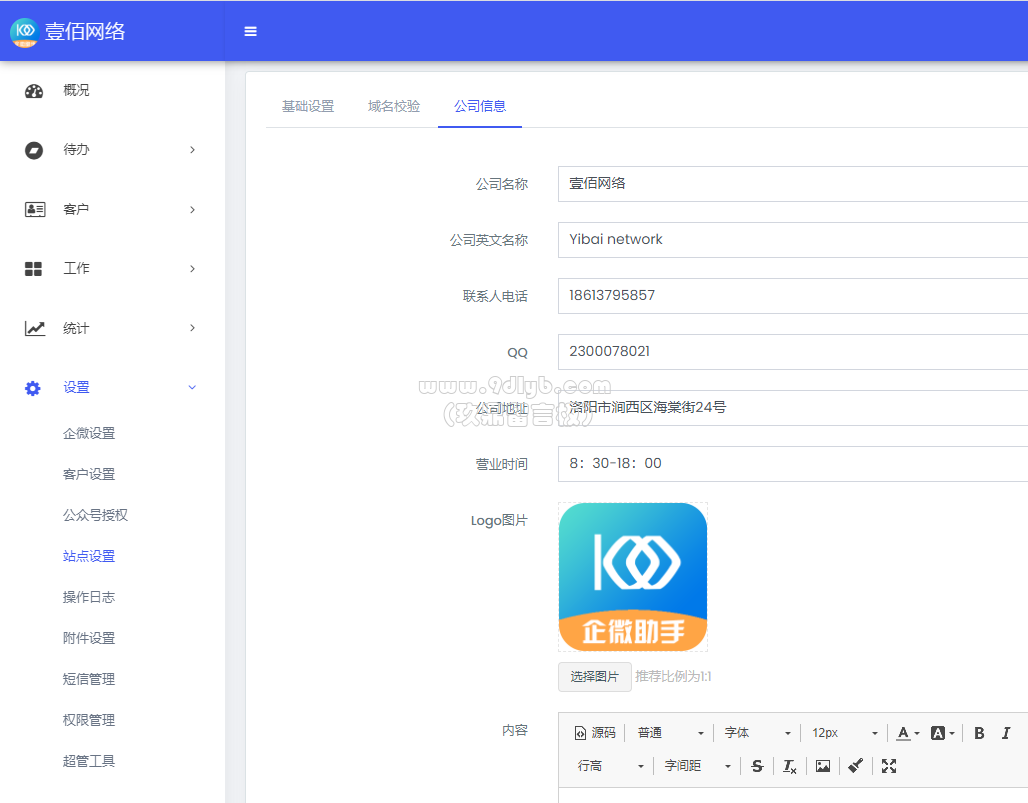The image size is (1028, 803).
Task: Click the 设置 gear icon
Action: [33, 388]
